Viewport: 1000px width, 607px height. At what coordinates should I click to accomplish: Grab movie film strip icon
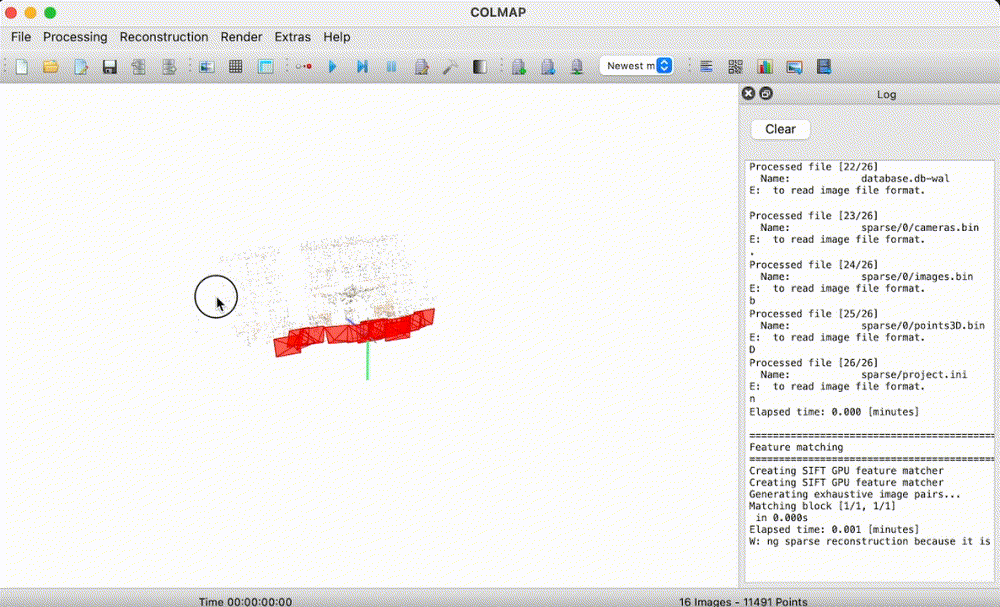click(x=823, y=66)
